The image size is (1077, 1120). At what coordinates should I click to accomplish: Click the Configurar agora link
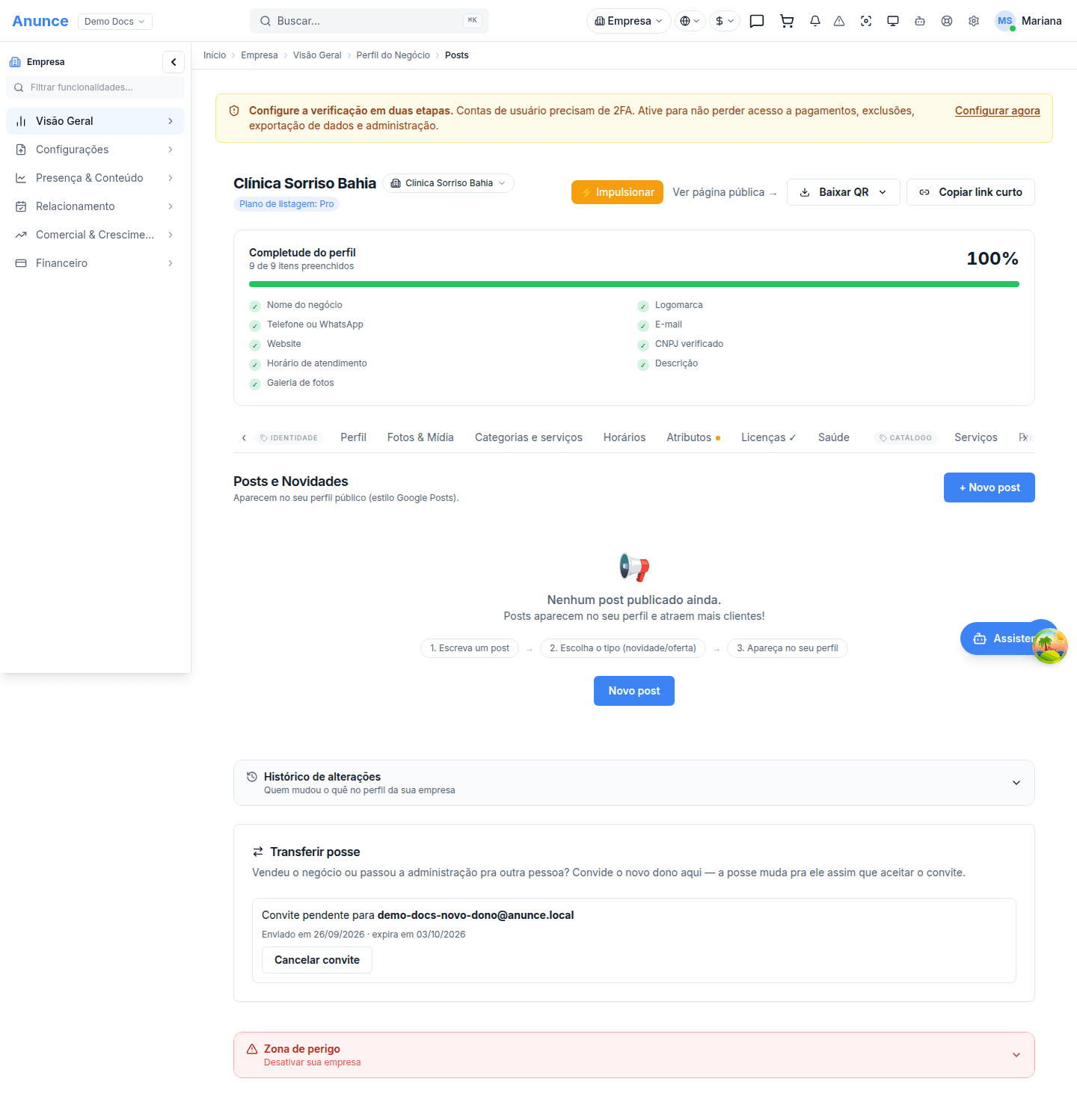998,111
